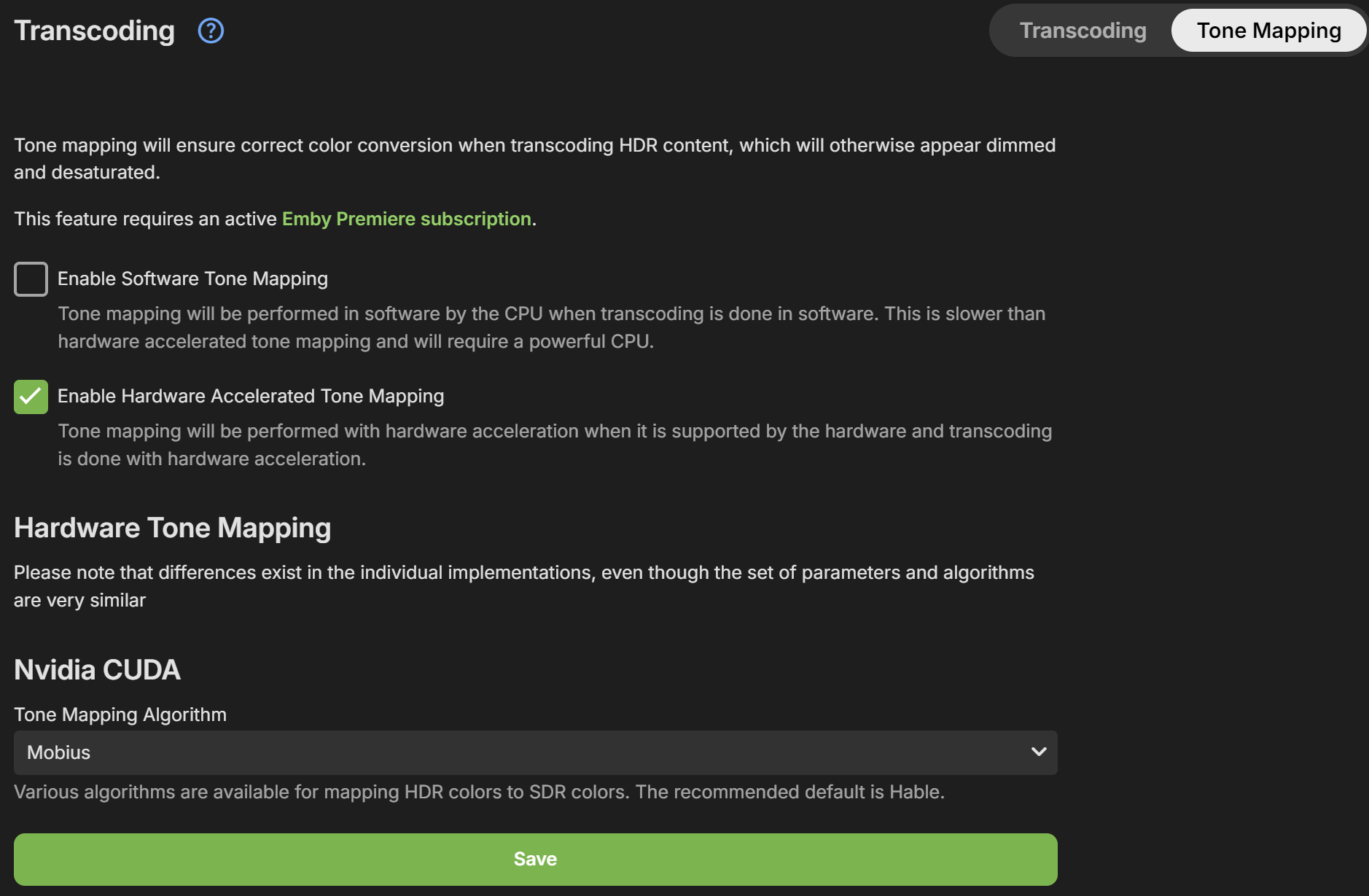Click the green checkmark for hardware tone mapping
The image size is (1369, 896).
point(30,396)
